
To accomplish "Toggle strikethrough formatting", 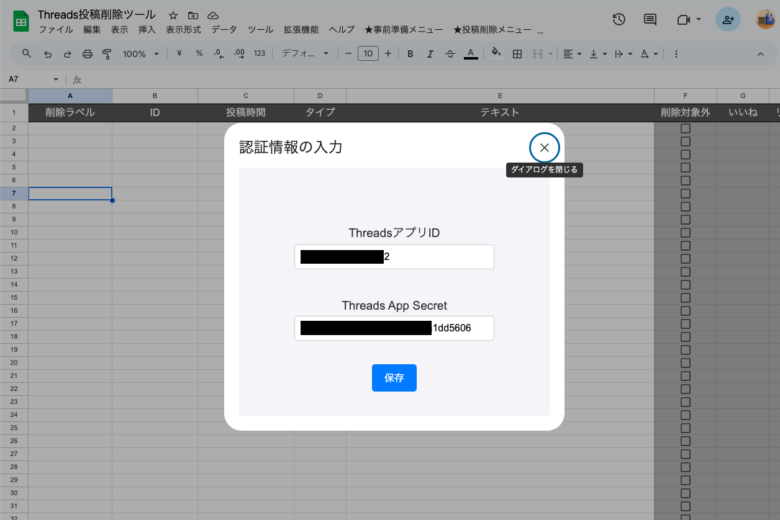I will 450,54.
